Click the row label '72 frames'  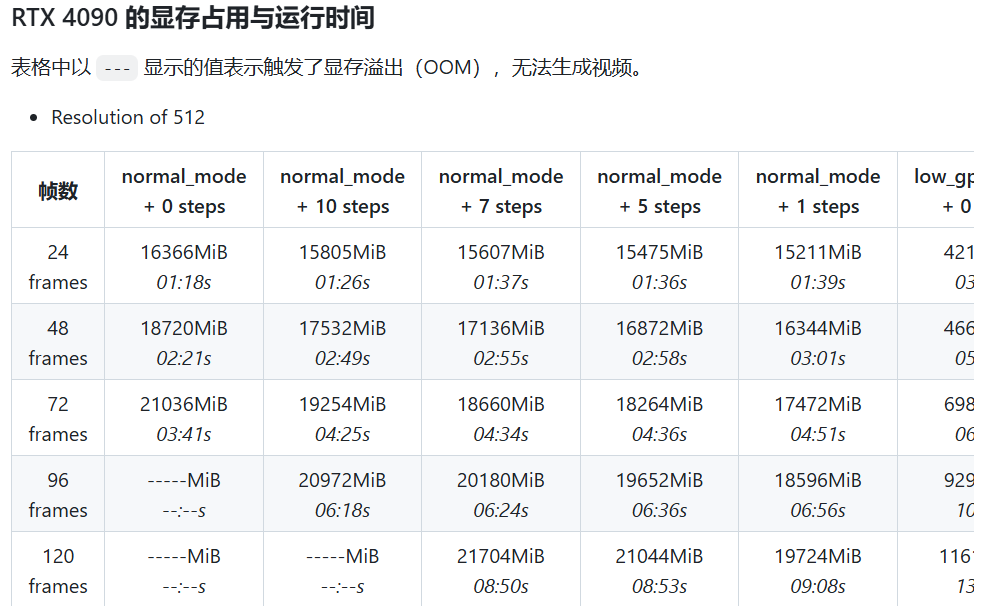click(58, 418)
